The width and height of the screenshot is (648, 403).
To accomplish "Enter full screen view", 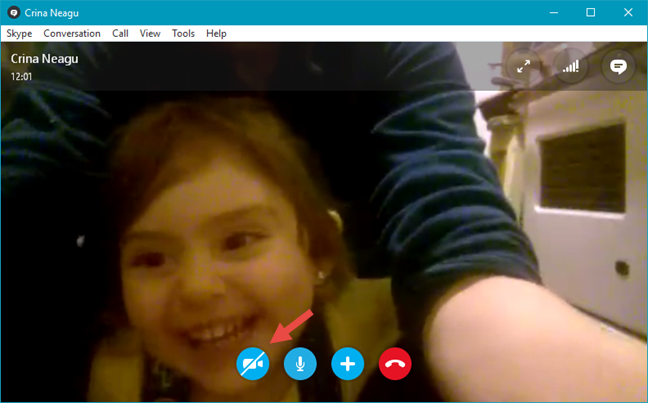I will click(x=523, y=67).
